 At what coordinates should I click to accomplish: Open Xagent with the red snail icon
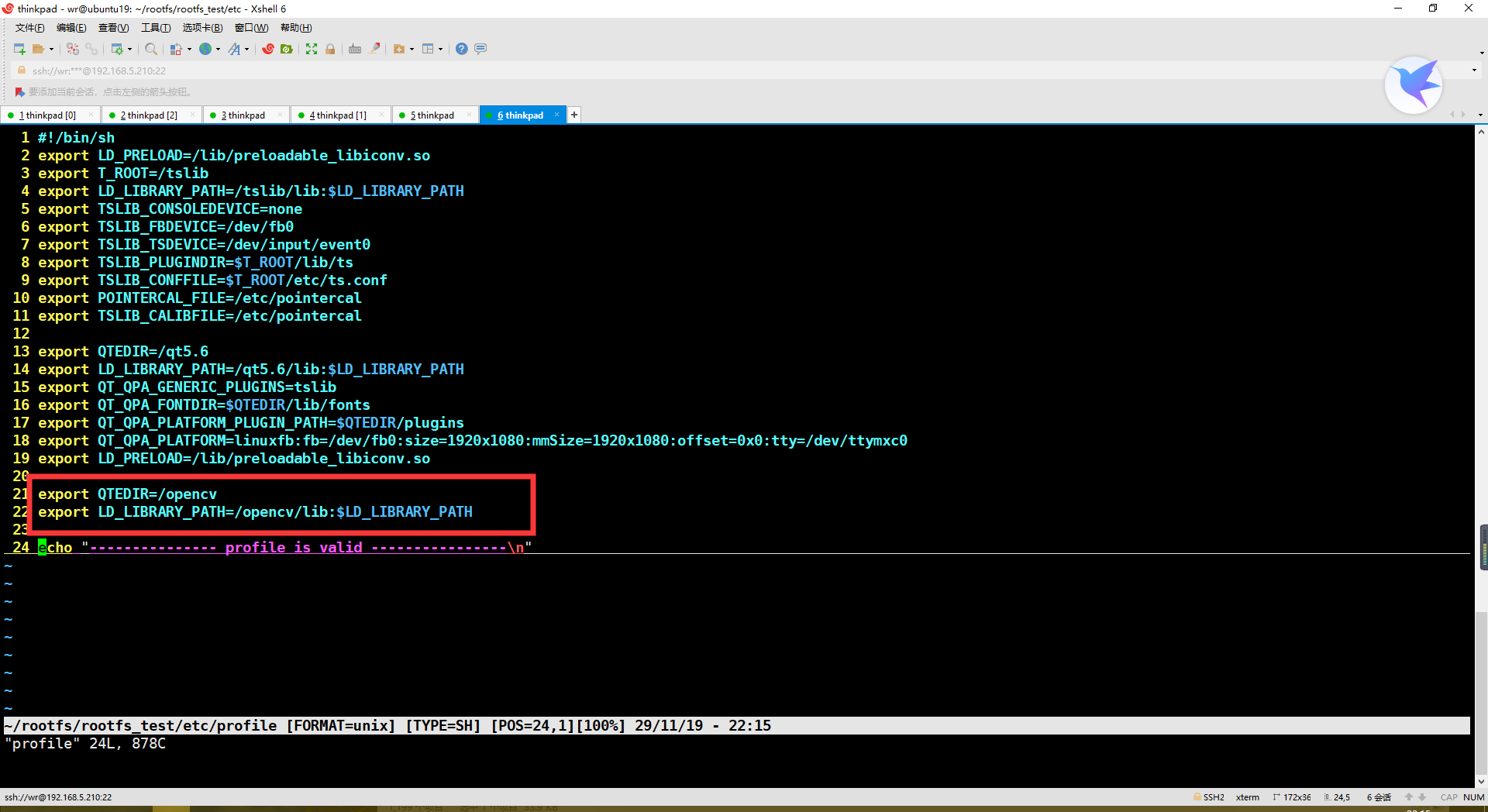pyautogui.click(x=268, y=49)
